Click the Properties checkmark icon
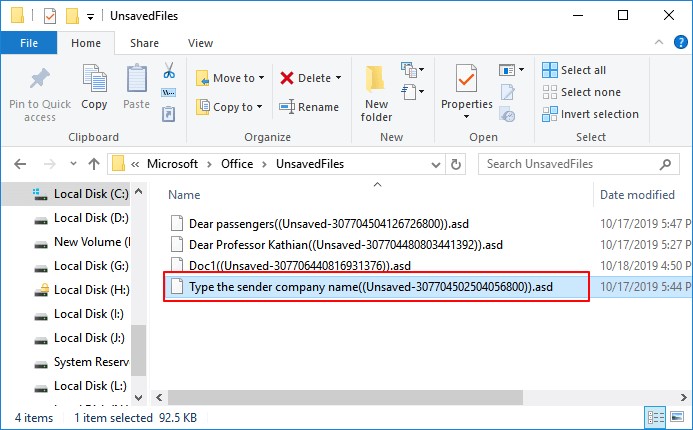The height and width of the screenshot is (430, 693). point(467,80)
